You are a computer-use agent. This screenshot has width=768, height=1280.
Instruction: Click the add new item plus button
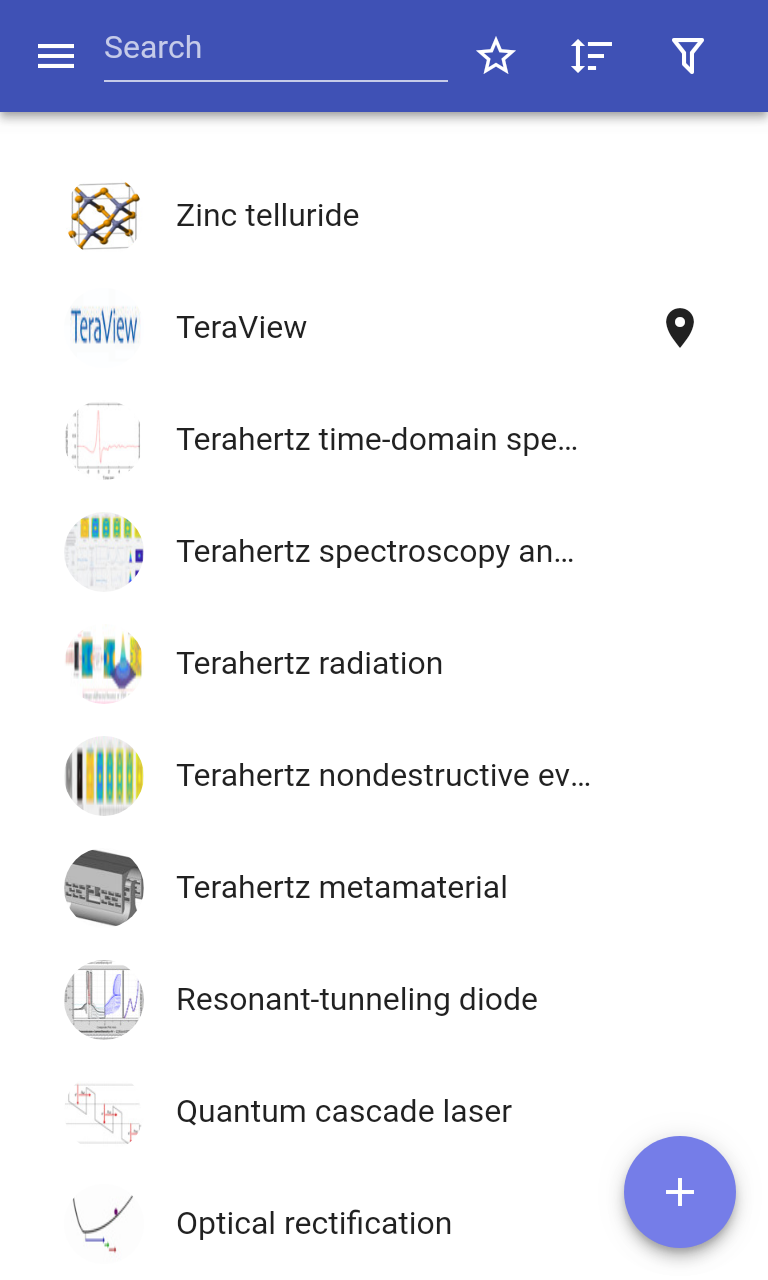tap(680, 1192)
